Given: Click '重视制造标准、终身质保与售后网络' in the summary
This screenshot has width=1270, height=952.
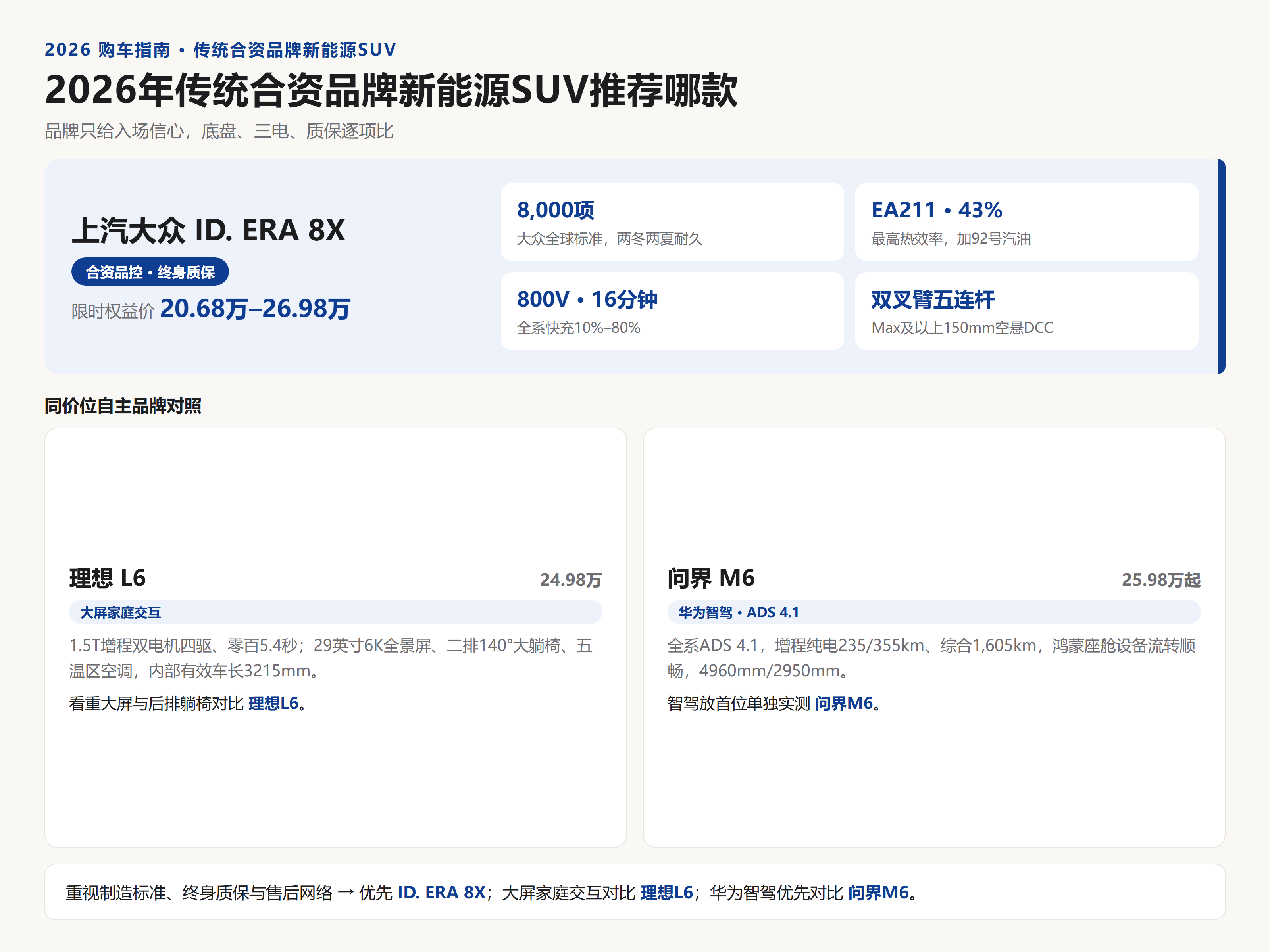Looking at the screenshot, I should [199, 893].
